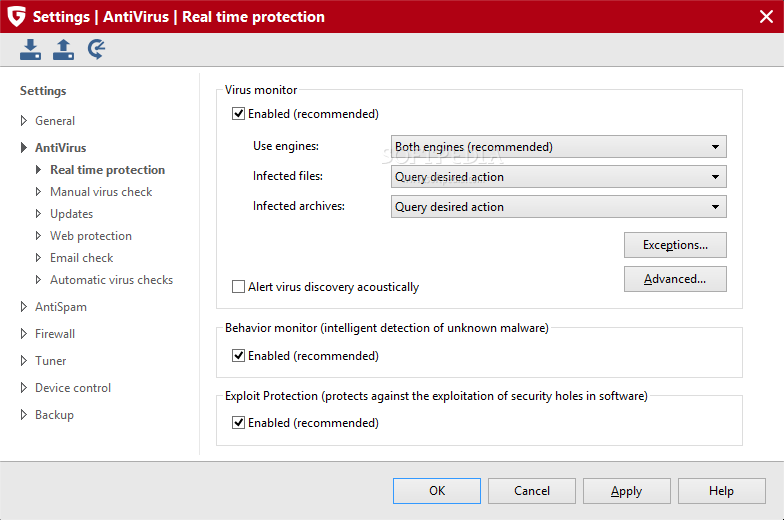The width and height of the screenshot is (784, 520).
Task: Confirm settings with OK button
Action: [x=437, y=491]
